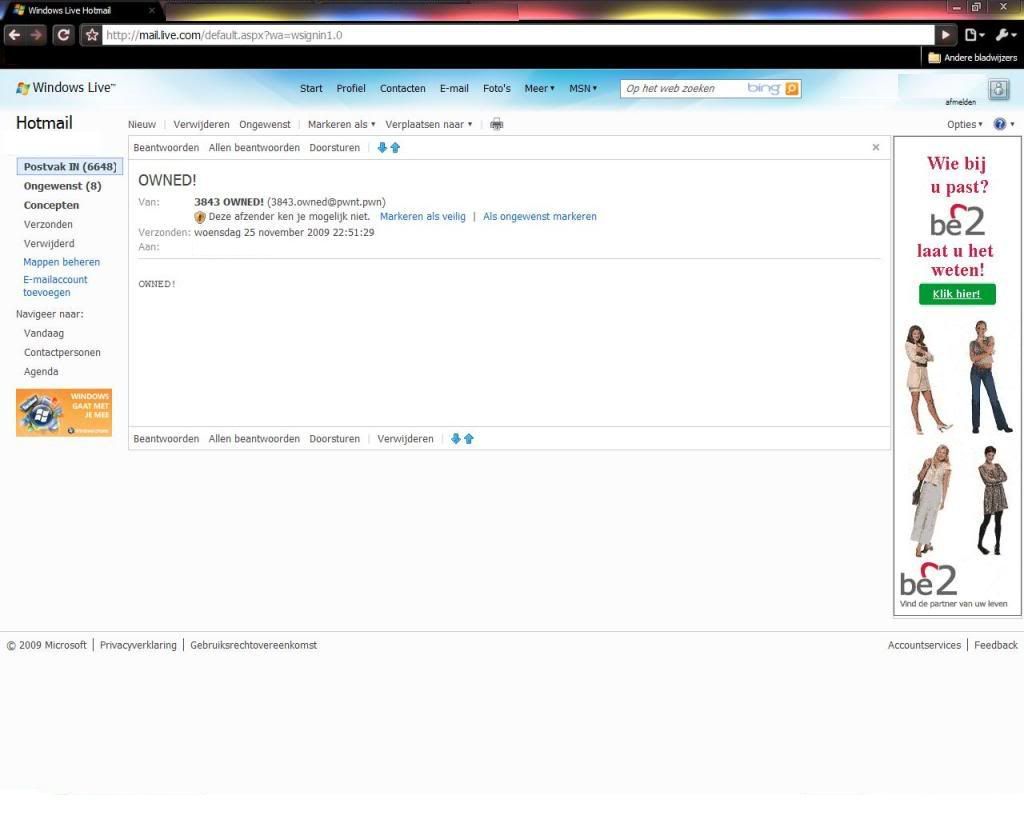This screenshot has width=1024, height=819.
Task: Click the afmelden sign-out link
Action: [x=960, y=102]
